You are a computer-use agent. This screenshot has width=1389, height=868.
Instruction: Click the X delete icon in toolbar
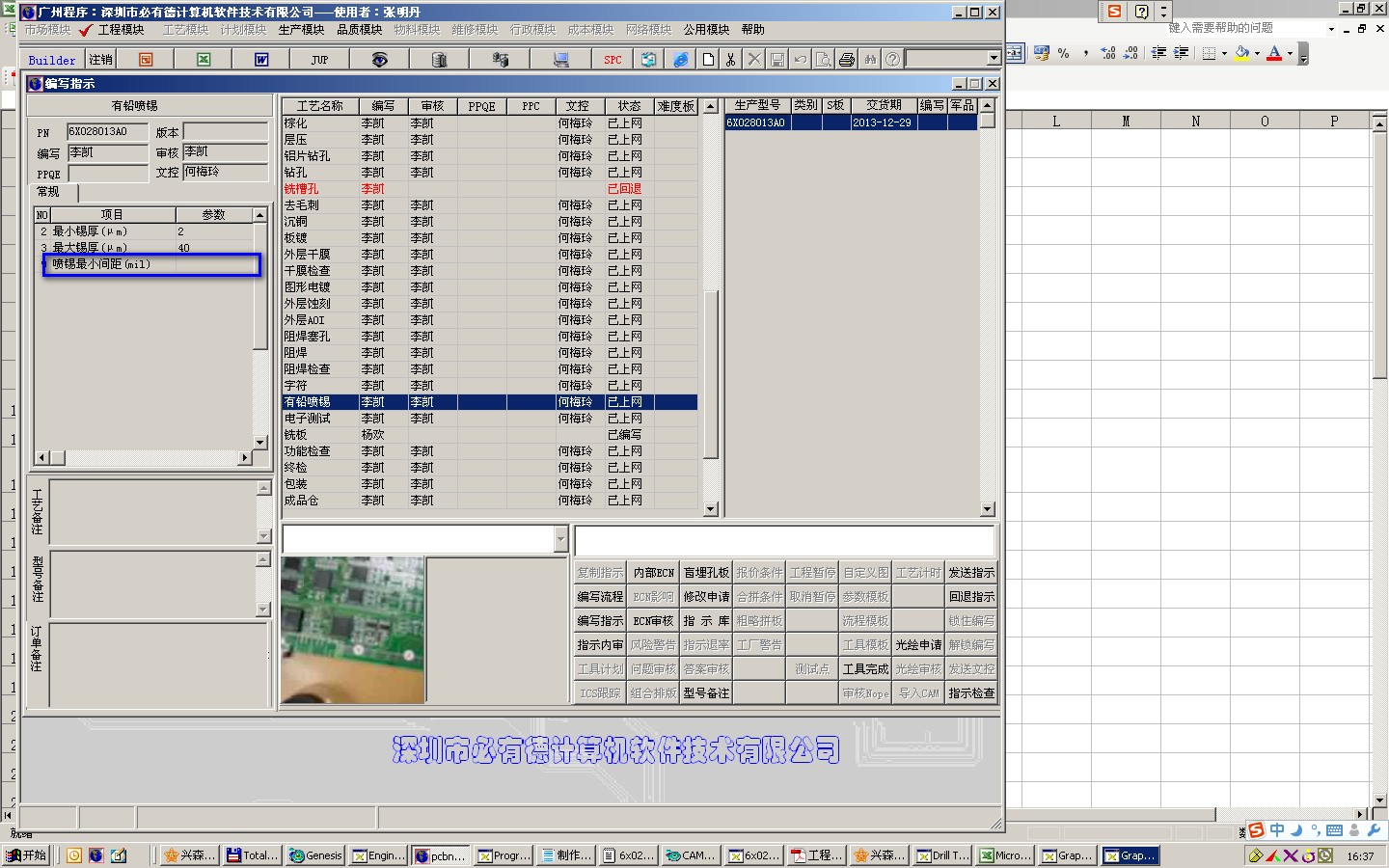(754, 60)
